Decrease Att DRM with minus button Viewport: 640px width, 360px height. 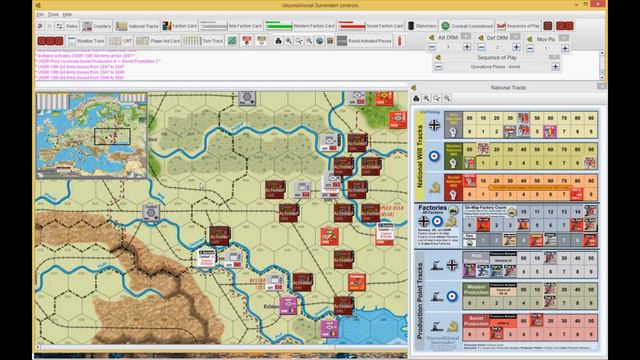(x=432, y=47)
